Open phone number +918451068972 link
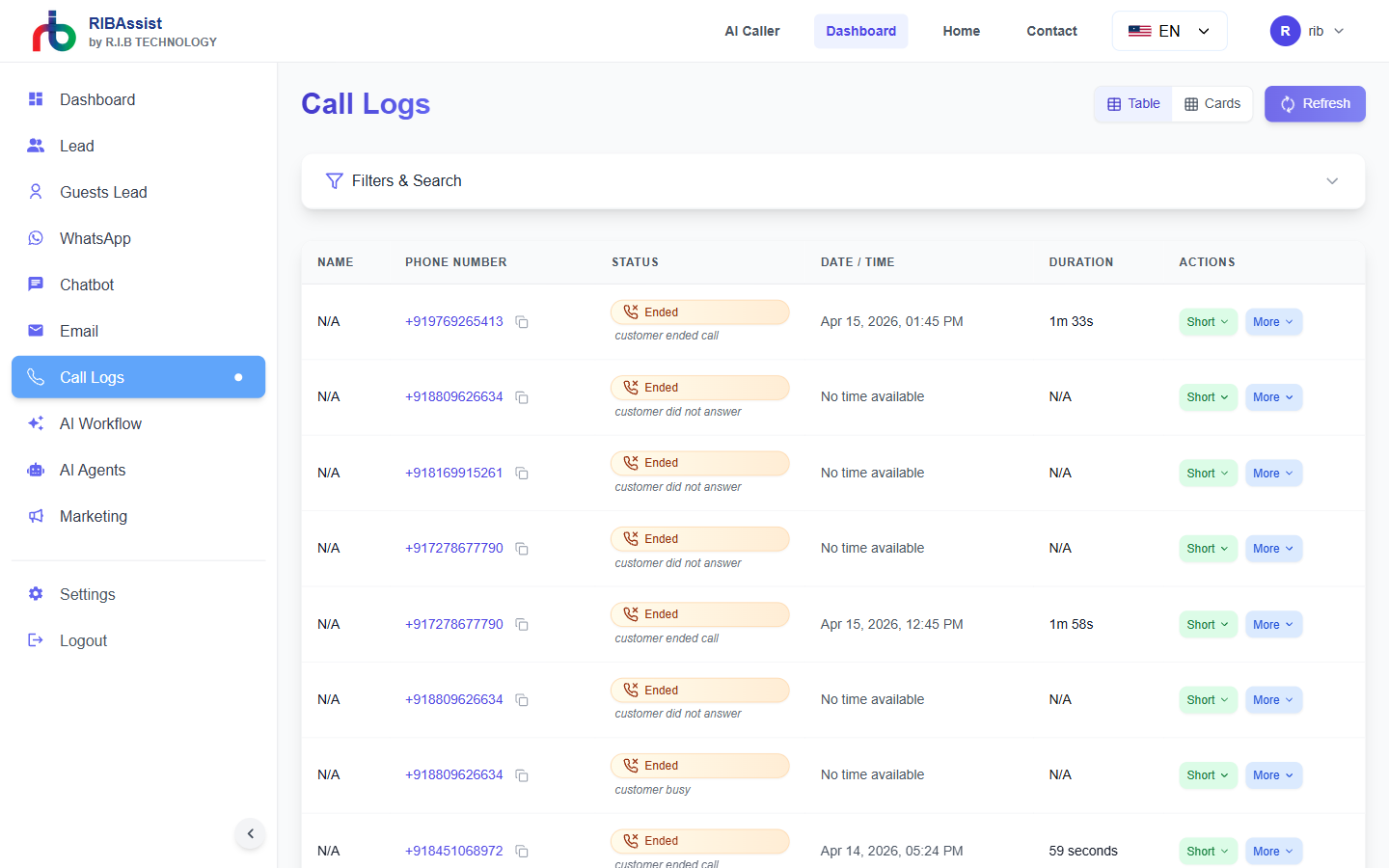Viewport: 1389px width, 868px height. tap(453, 851)
